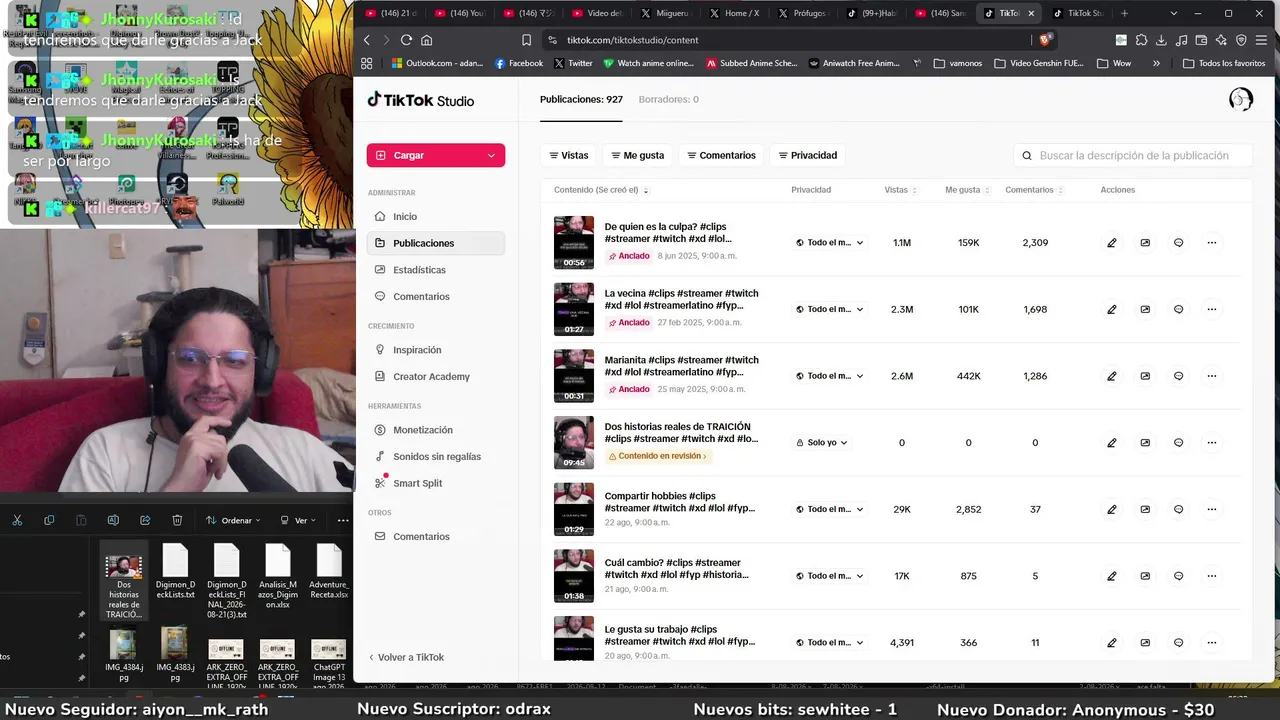
Task: Open the TikTok Studio profile avatar
Action: point(1241,99)
